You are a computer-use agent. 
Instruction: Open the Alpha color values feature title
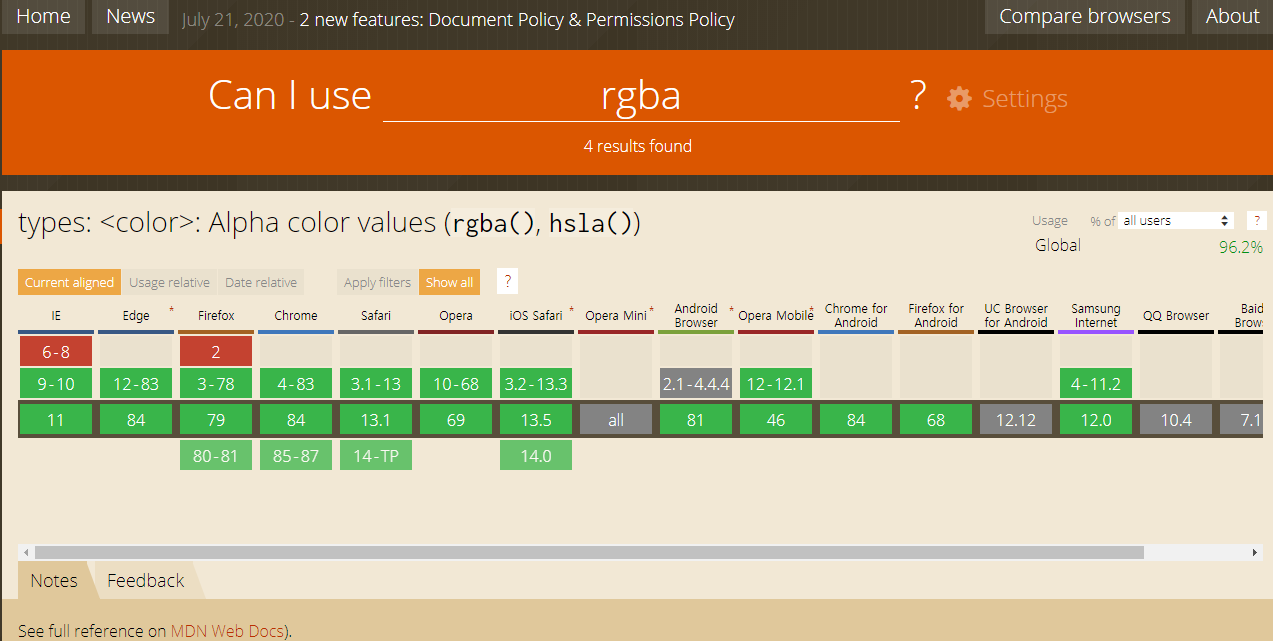click(x=329, y=222)
